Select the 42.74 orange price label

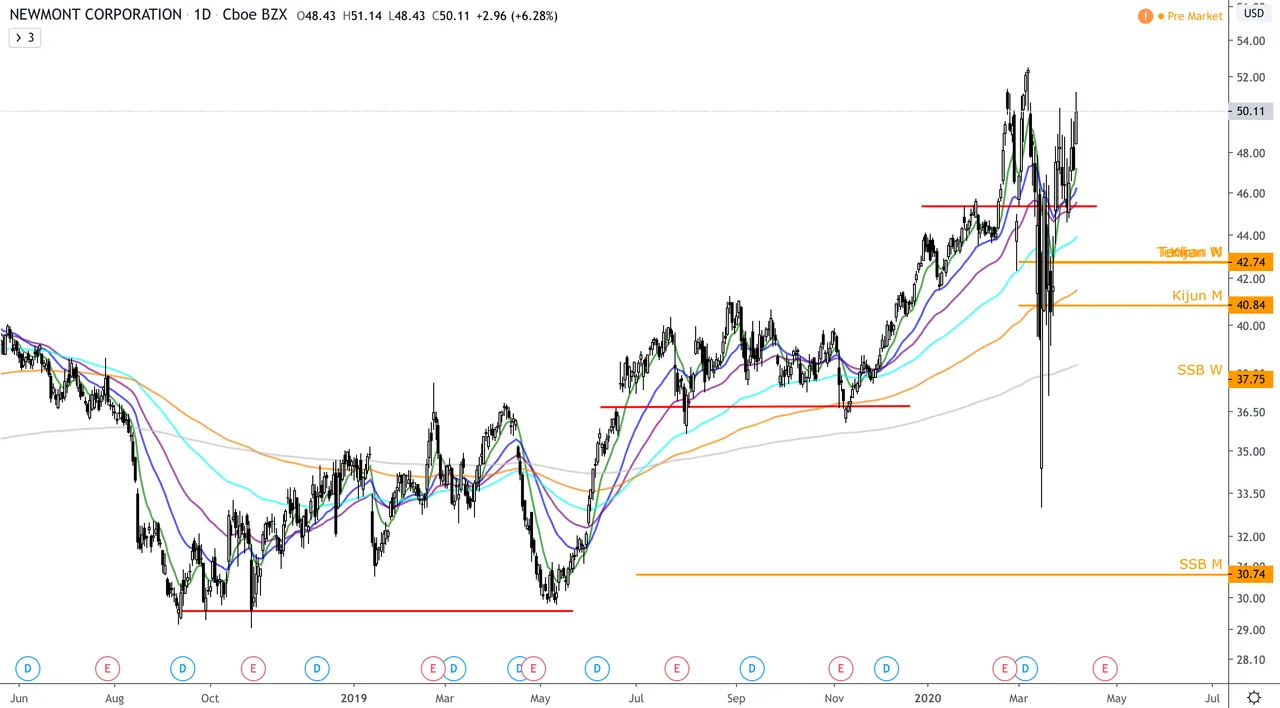tap(1252, 262)
